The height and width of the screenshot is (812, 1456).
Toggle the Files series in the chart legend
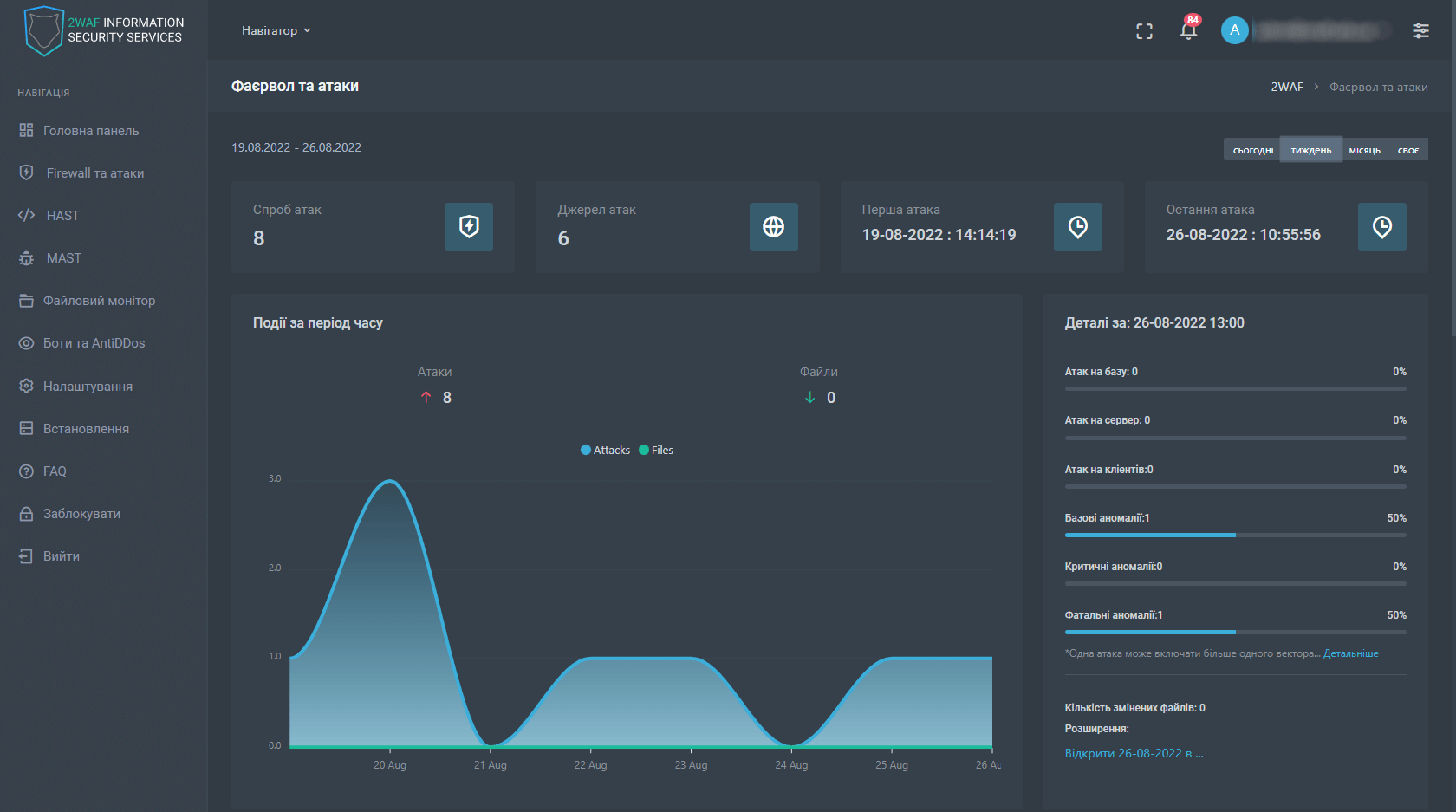[x=655, y=450]
